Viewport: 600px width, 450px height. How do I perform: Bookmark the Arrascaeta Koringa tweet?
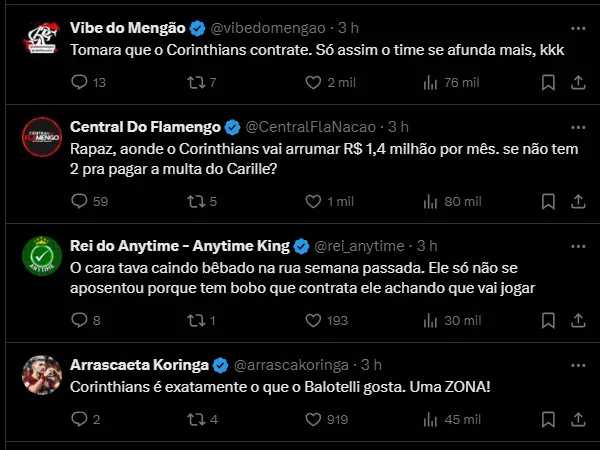point(547,419)
